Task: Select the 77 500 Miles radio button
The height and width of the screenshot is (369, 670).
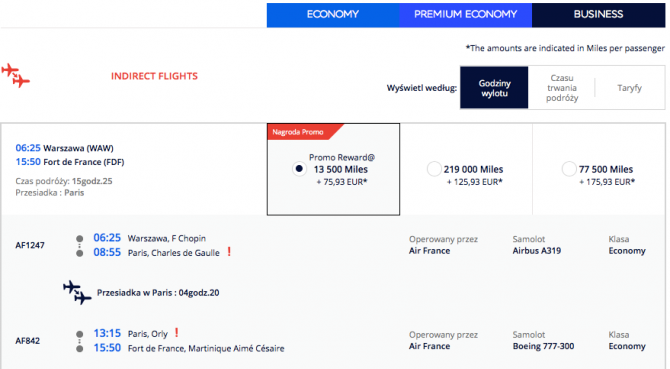Action: (569, 169)
